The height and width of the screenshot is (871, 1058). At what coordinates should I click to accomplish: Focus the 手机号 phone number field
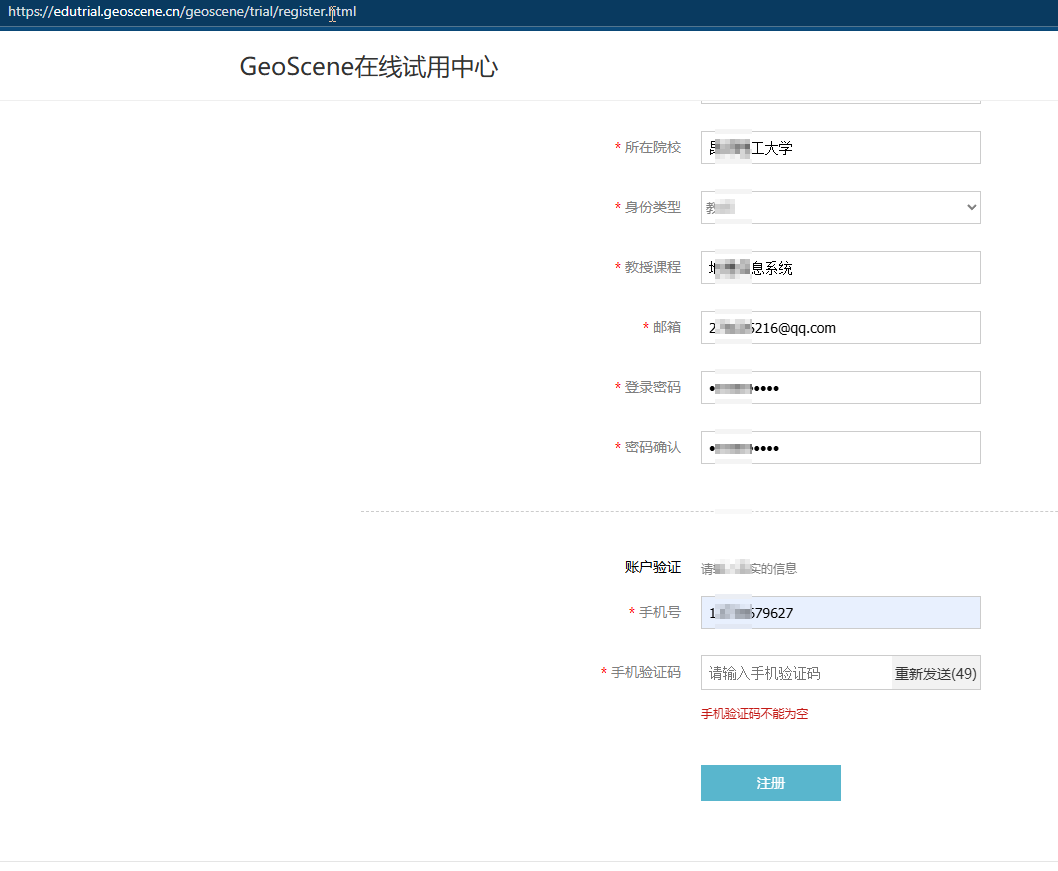840,613
